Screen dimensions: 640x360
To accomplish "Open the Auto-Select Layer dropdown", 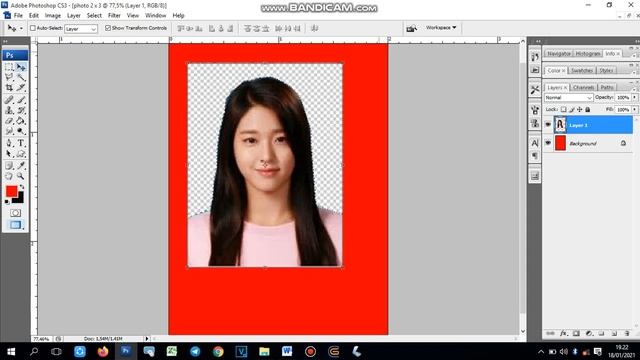I will [81, 29].
